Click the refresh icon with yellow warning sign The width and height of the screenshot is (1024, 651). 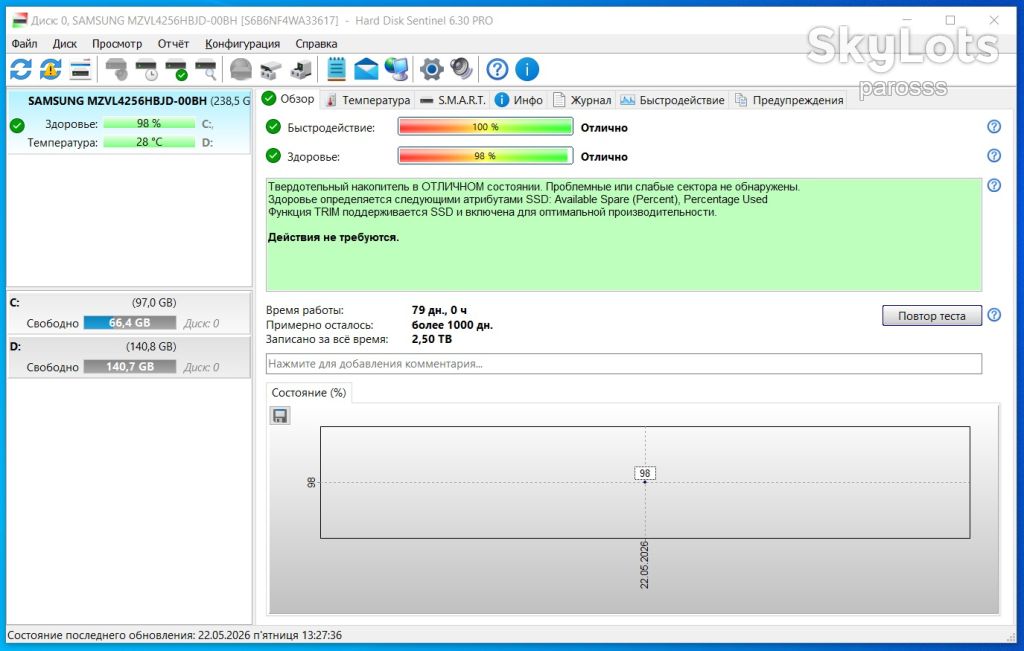(50, 69)
